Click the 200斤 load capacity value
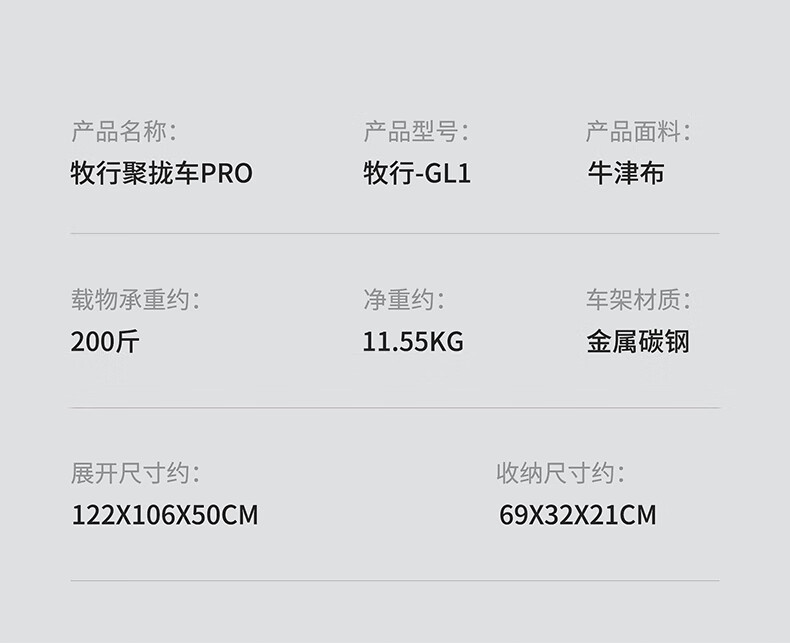This screenshot has width=790, height=643. (x=105, y=343)
